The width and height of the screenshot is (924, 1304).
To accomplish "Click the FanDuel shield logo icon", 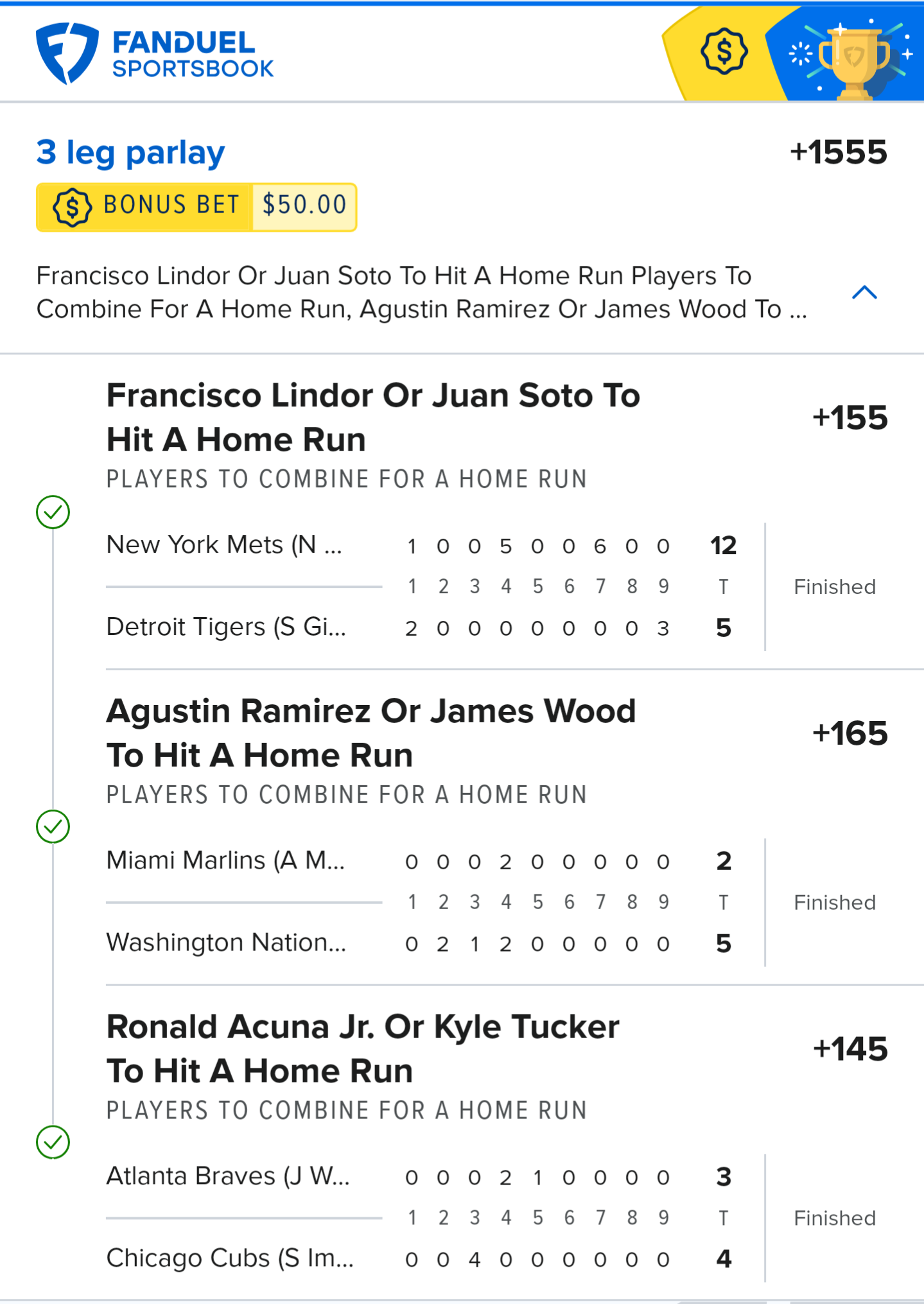I will point(67,53).
